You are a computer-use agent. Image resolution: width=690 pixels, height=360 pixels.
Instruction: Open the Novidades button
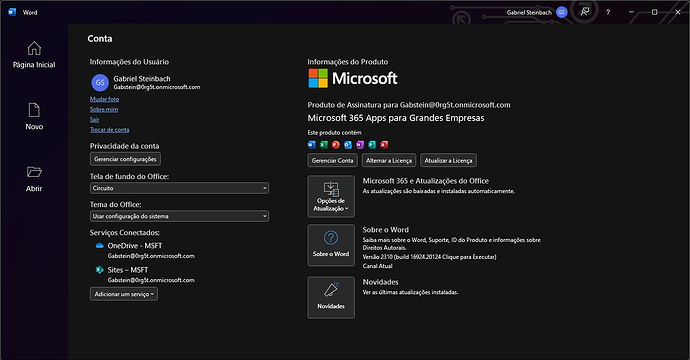(x=331, y=298)
